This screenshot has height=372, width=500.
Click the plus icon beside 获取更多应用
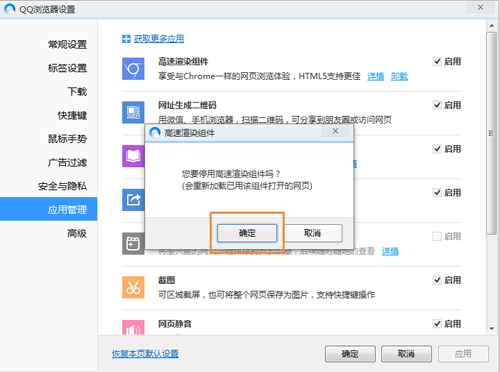click(x=126, y=39)
